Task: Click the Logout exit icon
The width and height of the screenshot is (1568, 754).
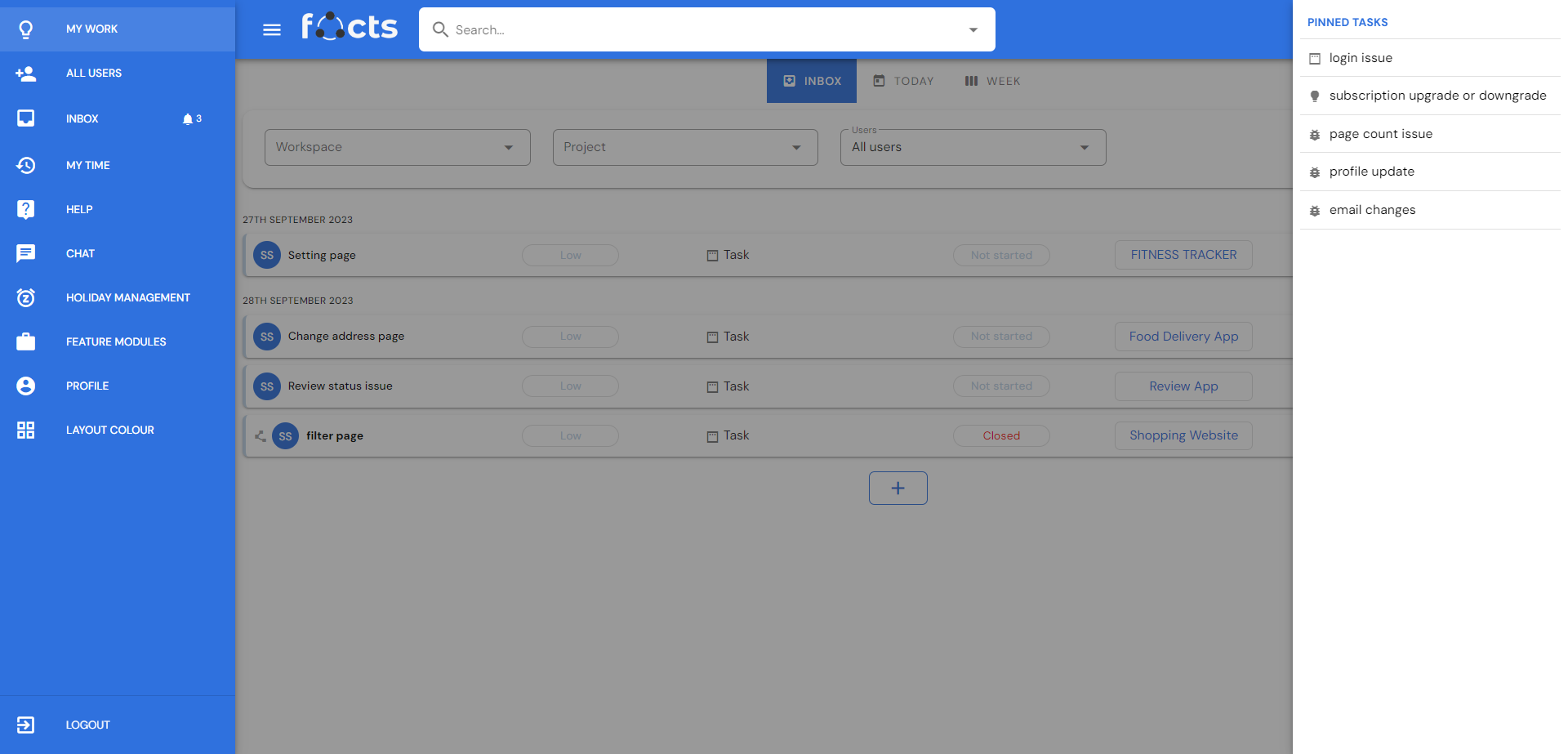Action: point(26,725)
